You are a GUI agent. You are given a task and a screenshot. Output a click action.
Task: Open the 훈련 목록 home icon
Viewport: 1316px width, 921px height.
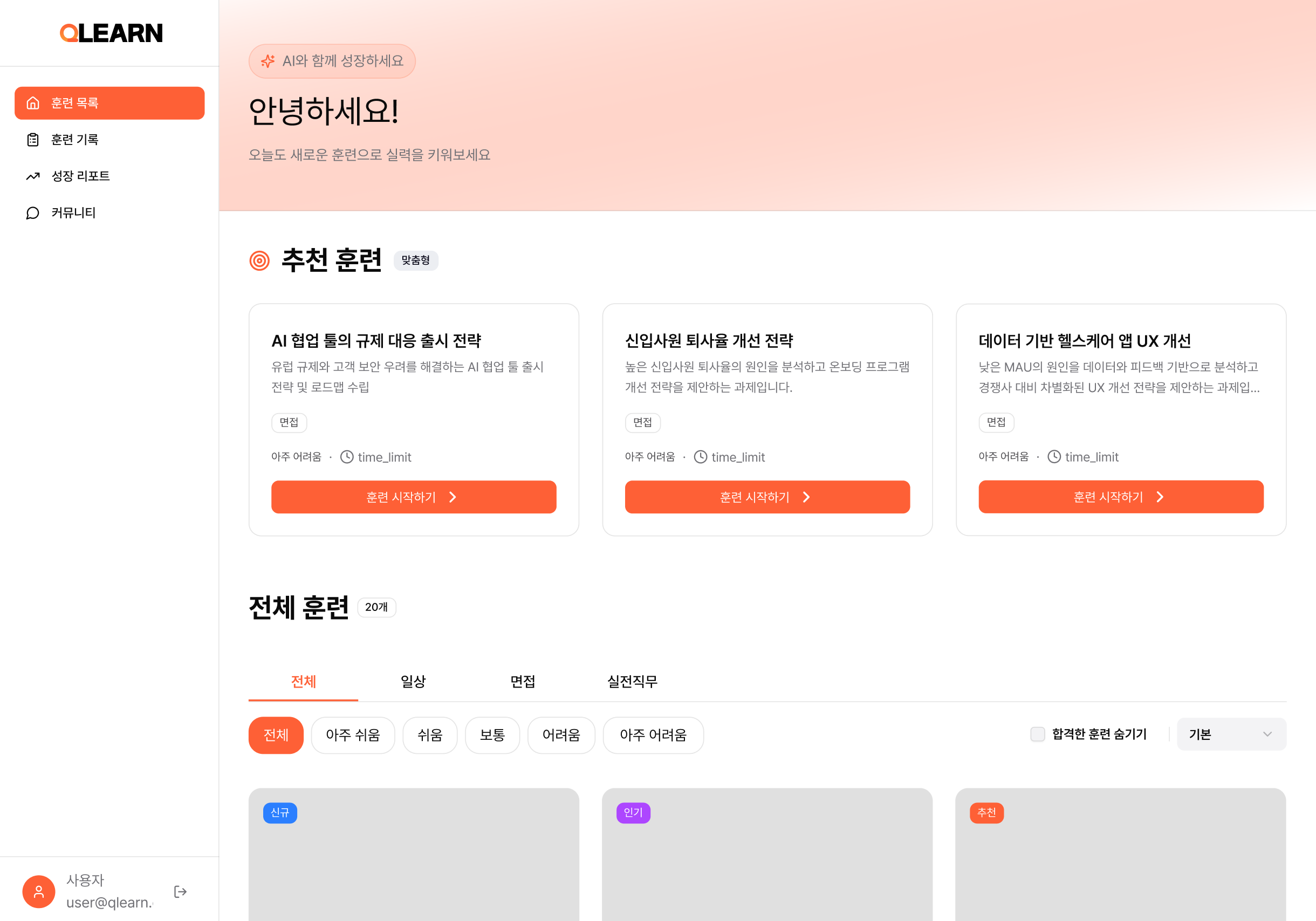33,103
